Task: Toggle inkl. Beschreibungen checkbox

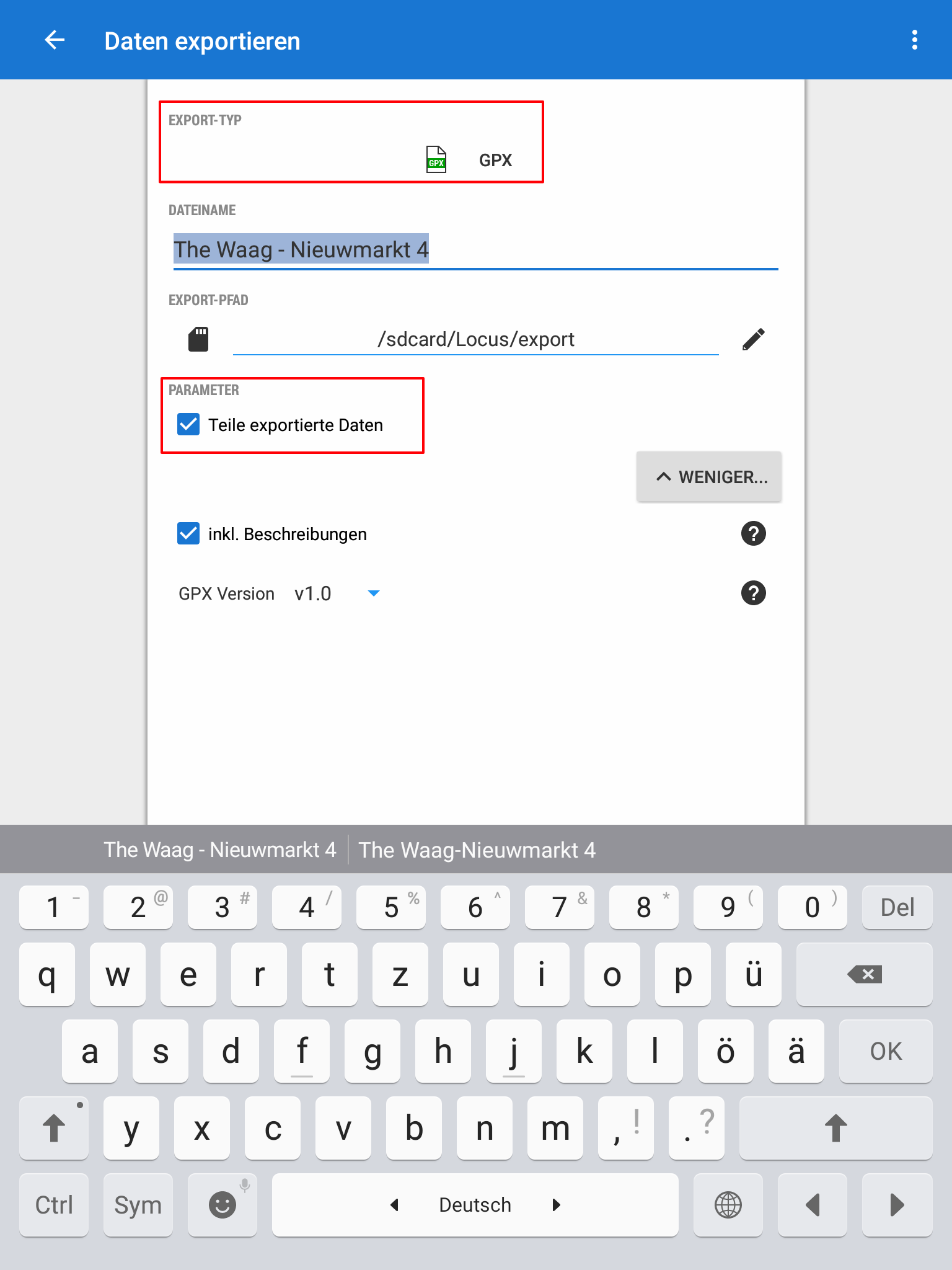Action: coord(188,534)
